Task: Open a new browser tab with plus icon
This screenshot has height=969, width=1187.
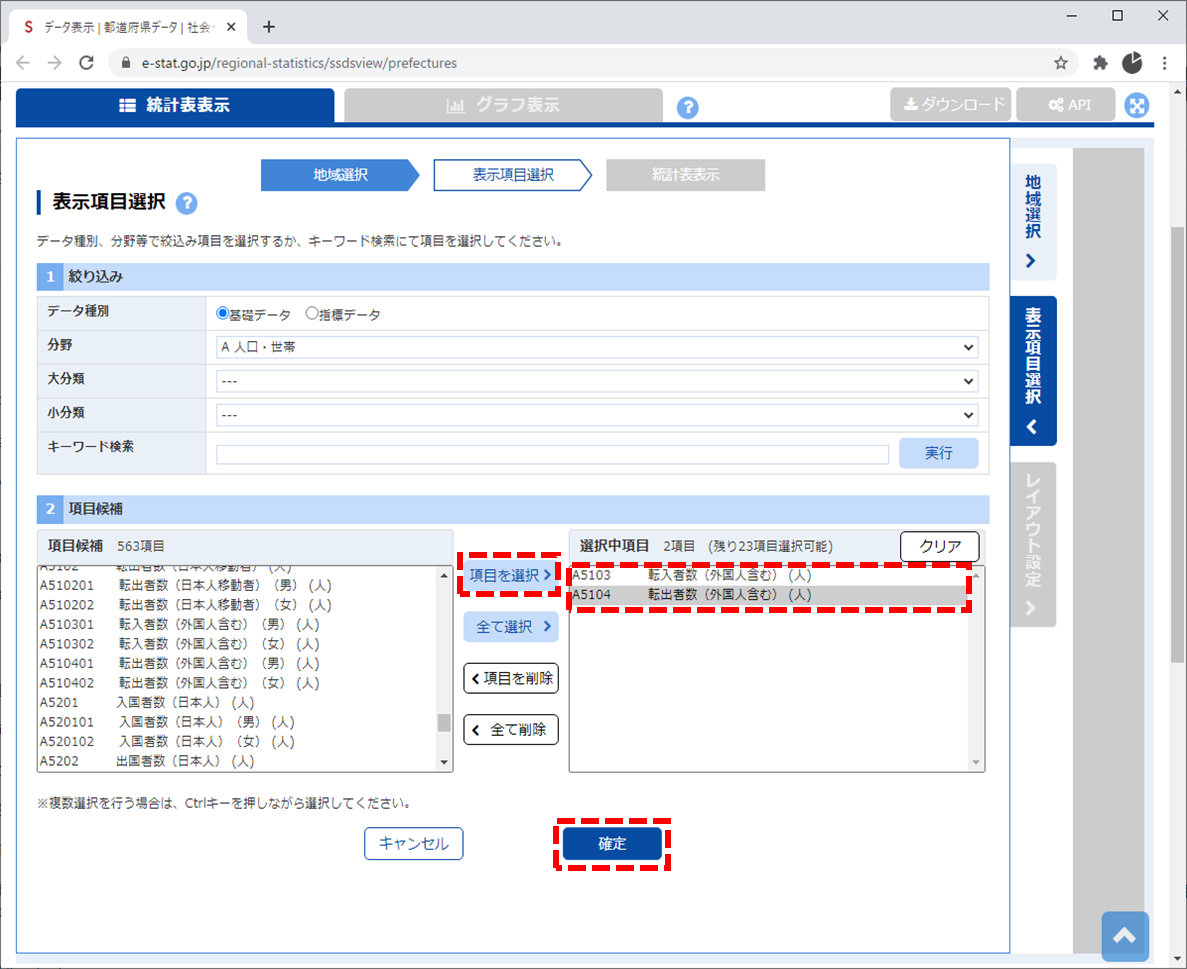Action: (269, 27)
